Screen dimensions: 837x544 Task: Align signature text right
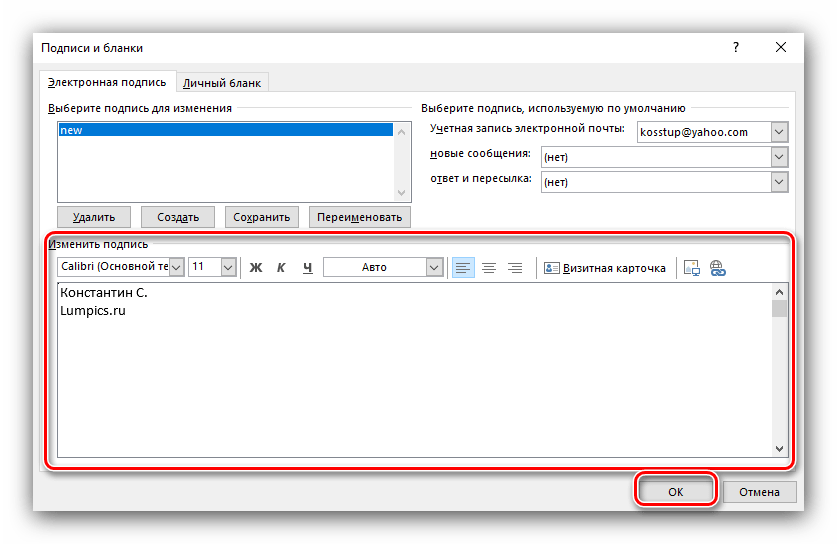(x=515, y=267)
